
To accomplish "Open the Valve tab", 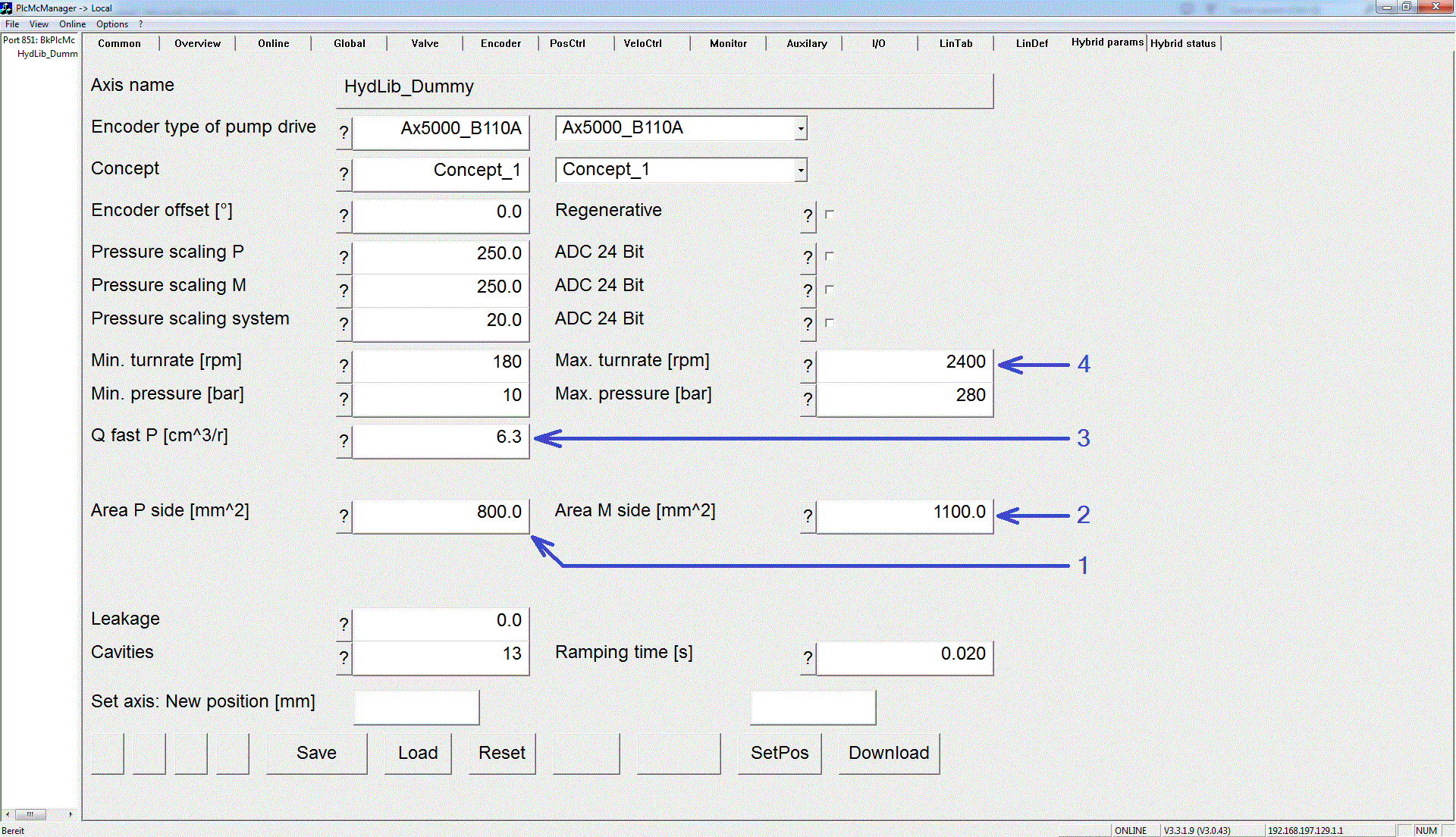I will point(425,43).
